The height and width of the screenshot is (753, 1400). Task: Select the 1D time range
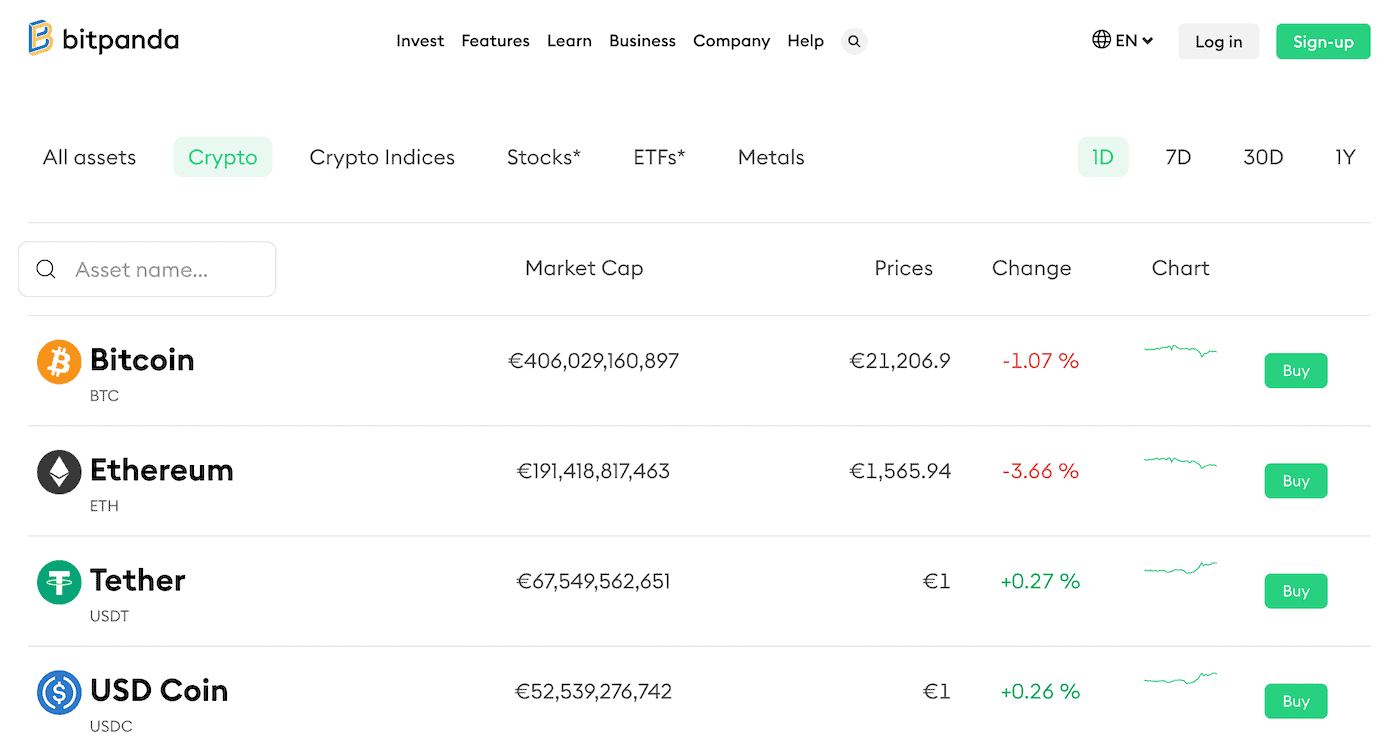pyautogui.click(x=1103, y=157)
